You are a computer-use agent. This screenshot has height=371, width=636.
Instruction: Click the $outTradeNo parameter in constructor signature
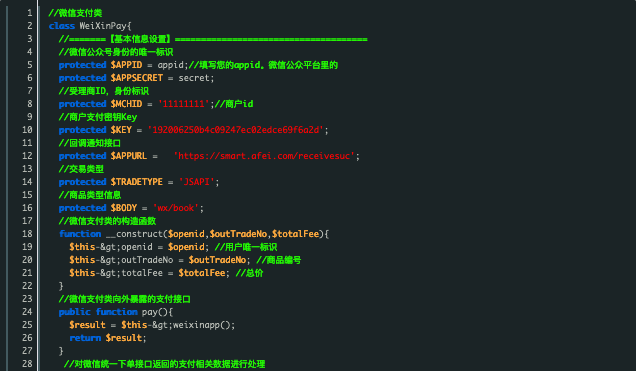pos(238,234)
